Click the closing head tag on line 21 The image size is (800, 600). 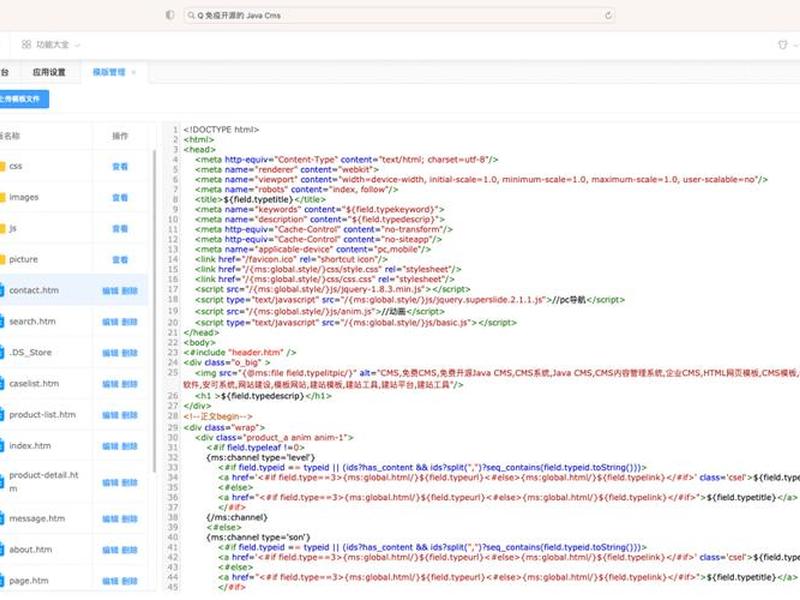point(202,333)
